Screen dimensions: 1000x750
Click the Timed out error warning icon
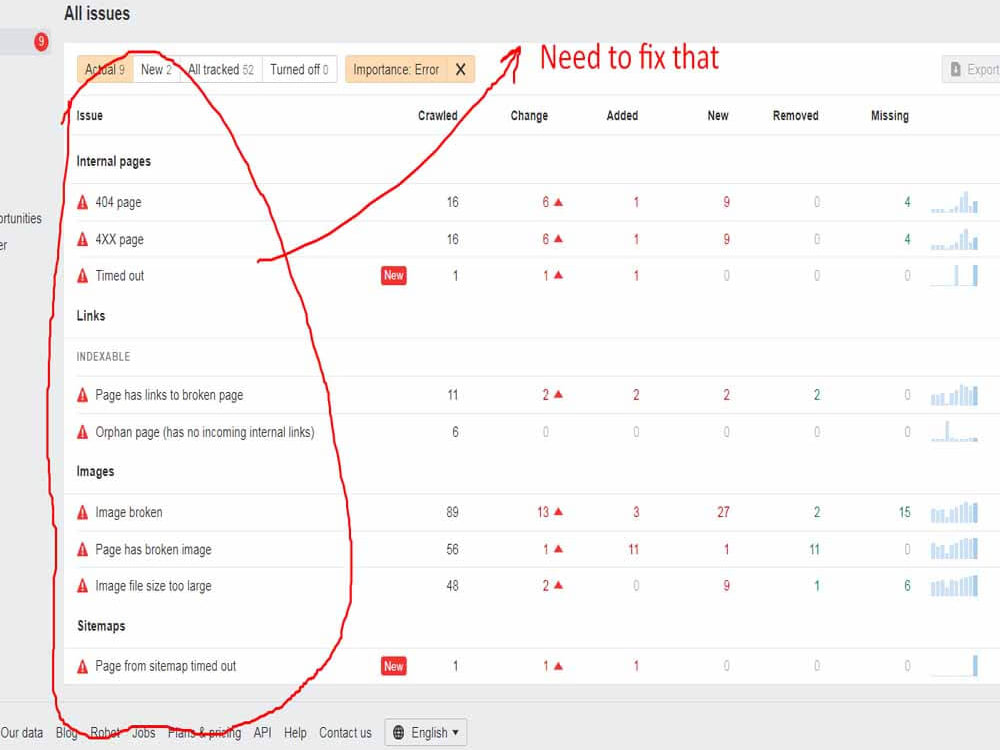pyautogui.click(x=82, y=276)
